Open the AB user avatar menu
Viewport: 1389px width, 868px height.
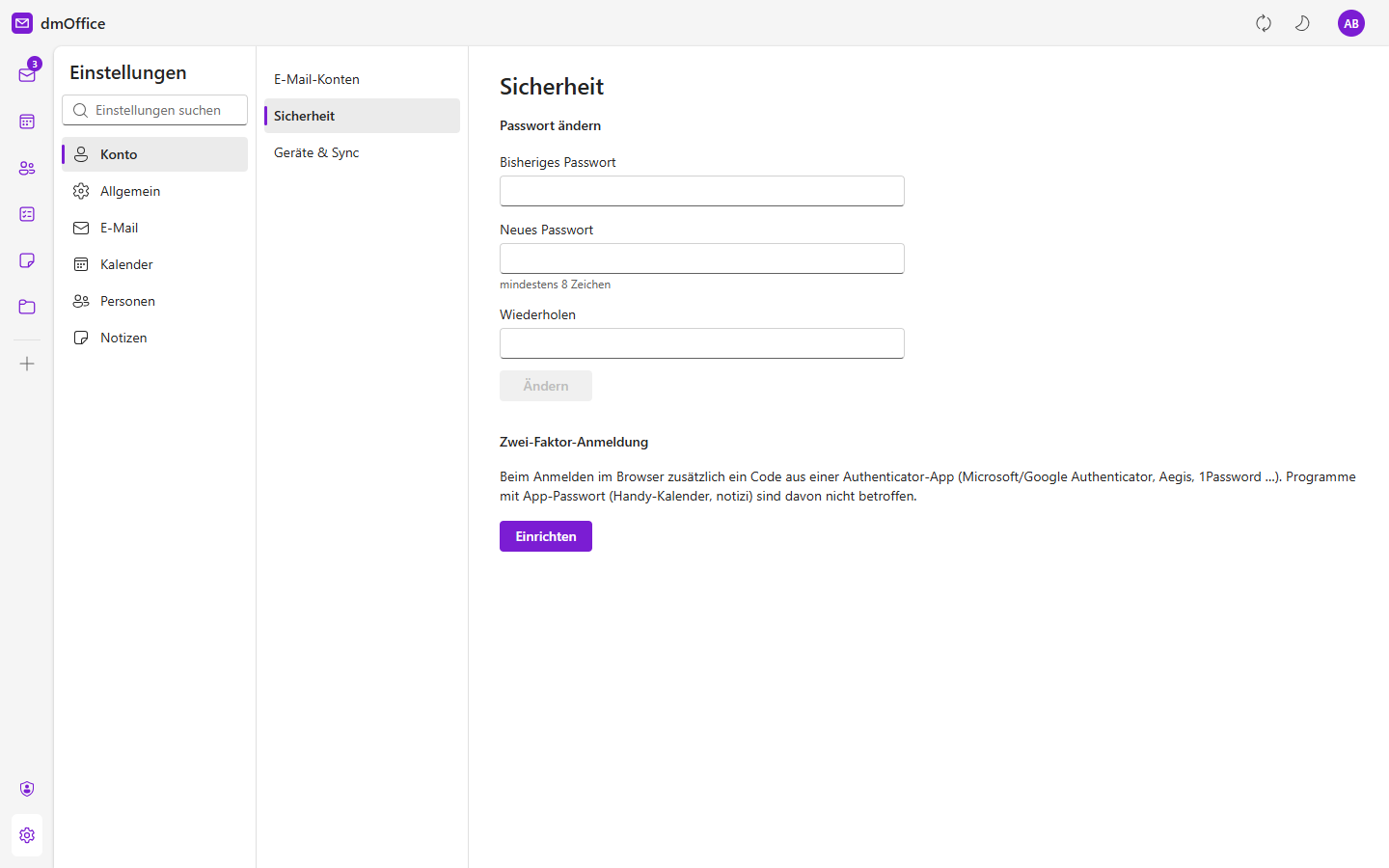[1351, 23]
